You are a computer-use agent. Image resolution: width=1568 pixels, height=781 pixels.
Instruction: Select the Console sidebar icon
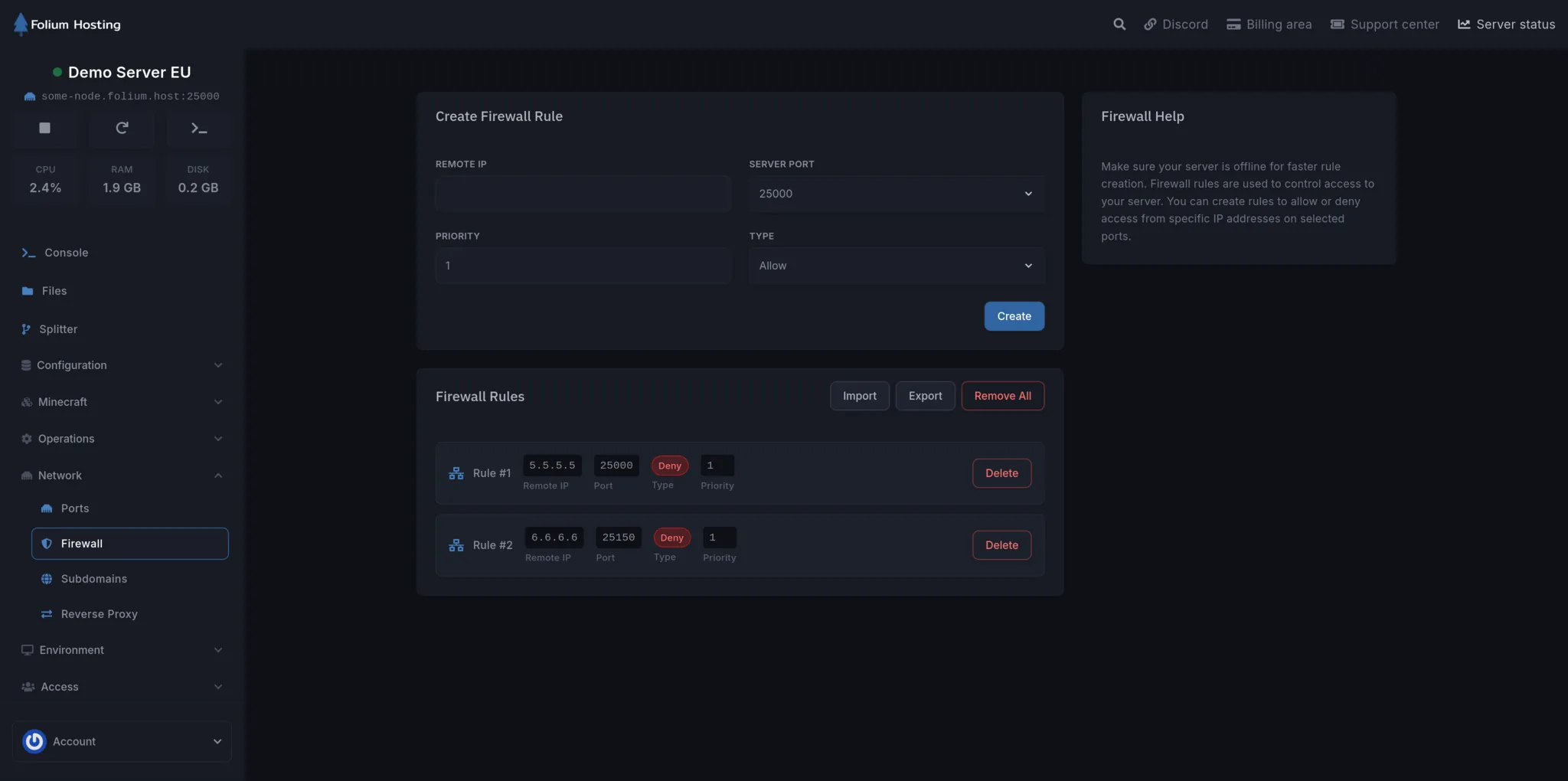(x=28, y=253)
